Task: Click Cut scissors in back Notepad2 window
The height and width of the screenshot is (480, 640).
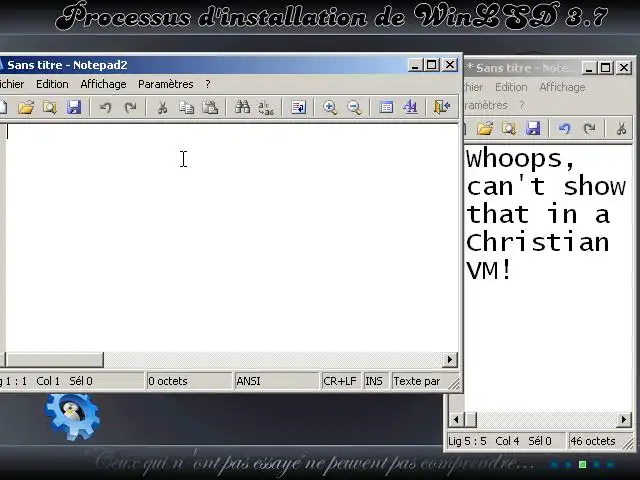Action: point(621,129)
